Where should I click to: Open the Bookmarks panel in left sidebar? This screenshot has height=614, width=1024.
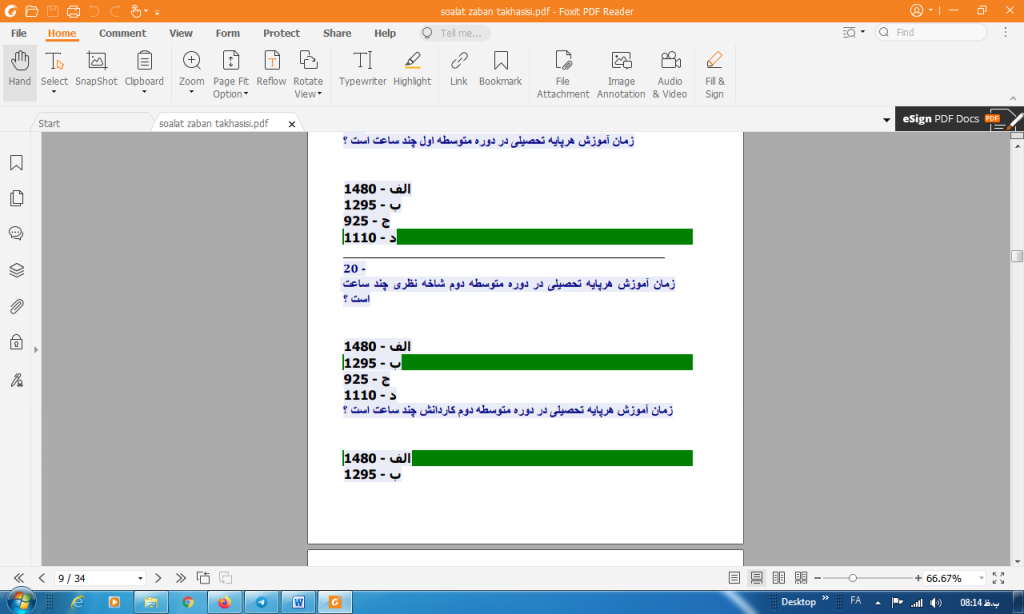pos(16,162)
